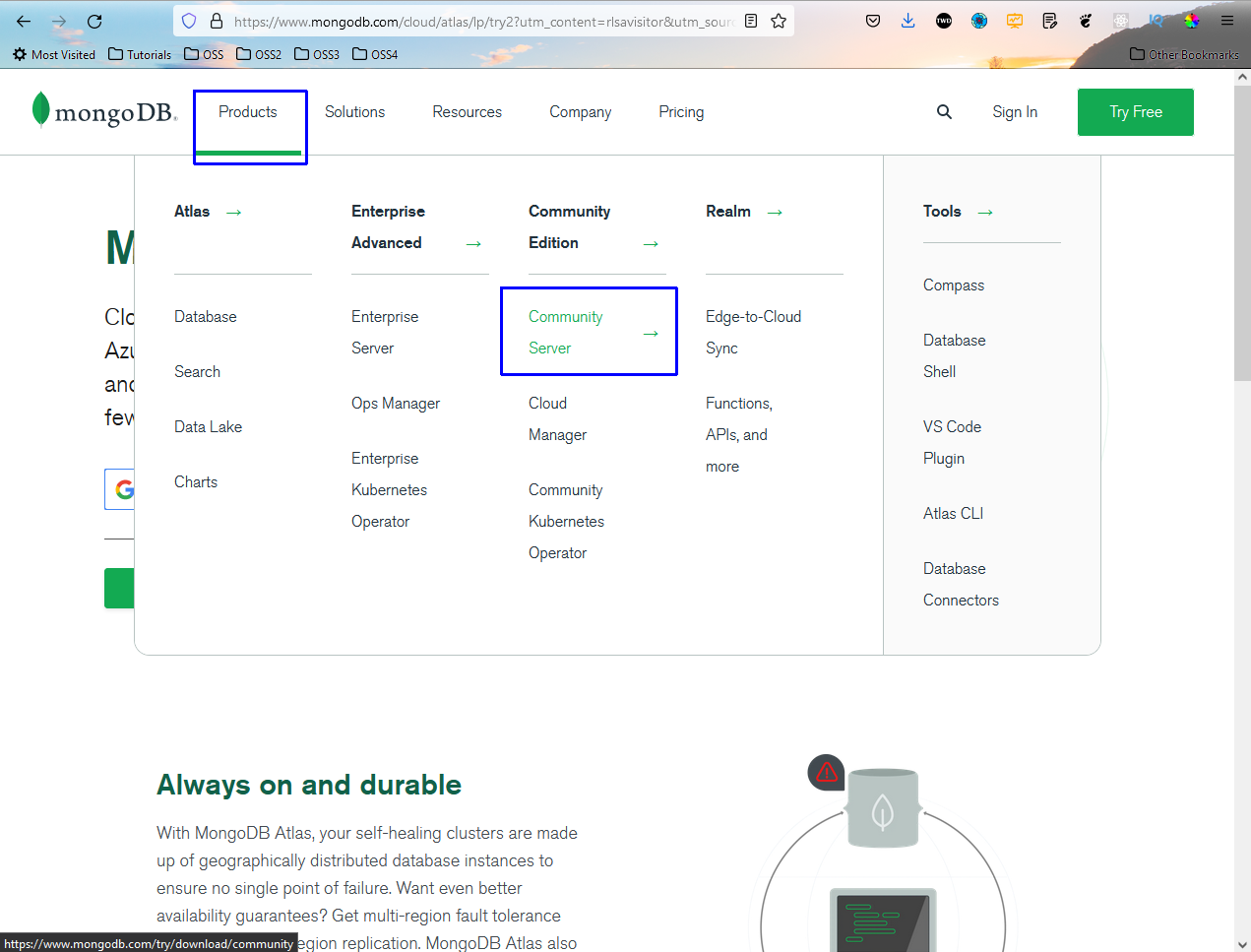Open the Solutions navigation menu
The width and height of the screenshot is (1251, 952).
(355, 112)
